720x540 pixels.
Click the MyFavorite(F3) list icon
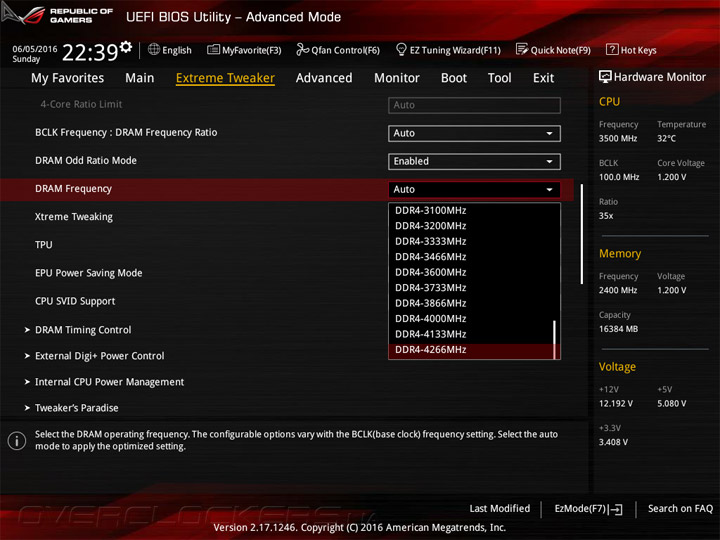point(213,50)
